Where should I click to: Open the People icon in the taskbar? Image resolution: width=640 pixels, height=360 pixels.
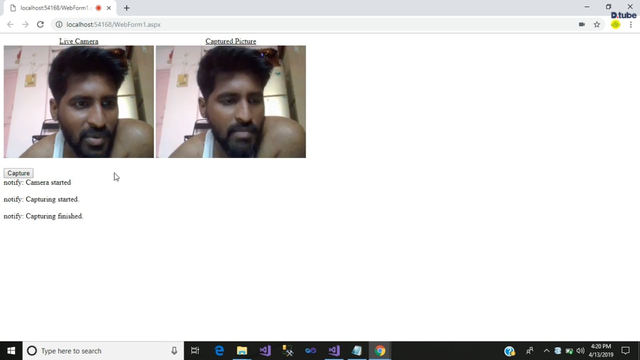tap(530, 351)
